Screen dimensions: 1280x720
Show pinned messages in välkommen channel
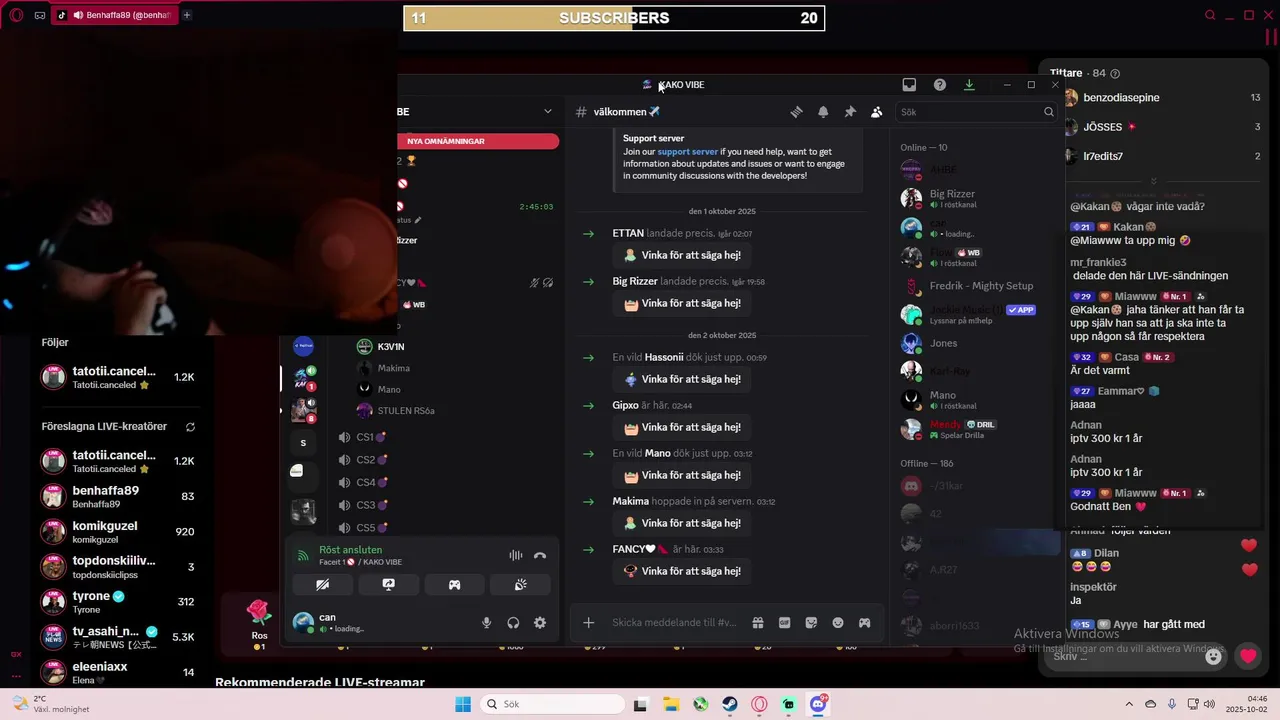point(850,112)
